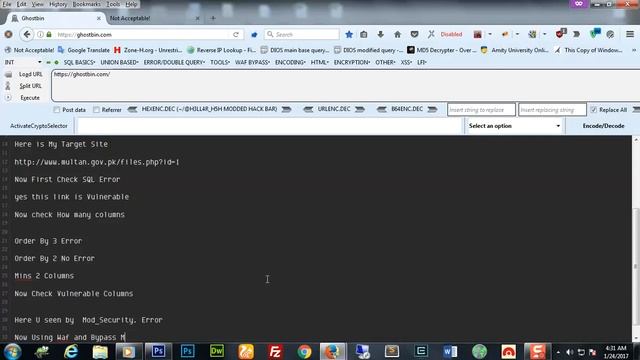
Task: Reload the page with the refresh icon
Action: click(x=236, y=35)
